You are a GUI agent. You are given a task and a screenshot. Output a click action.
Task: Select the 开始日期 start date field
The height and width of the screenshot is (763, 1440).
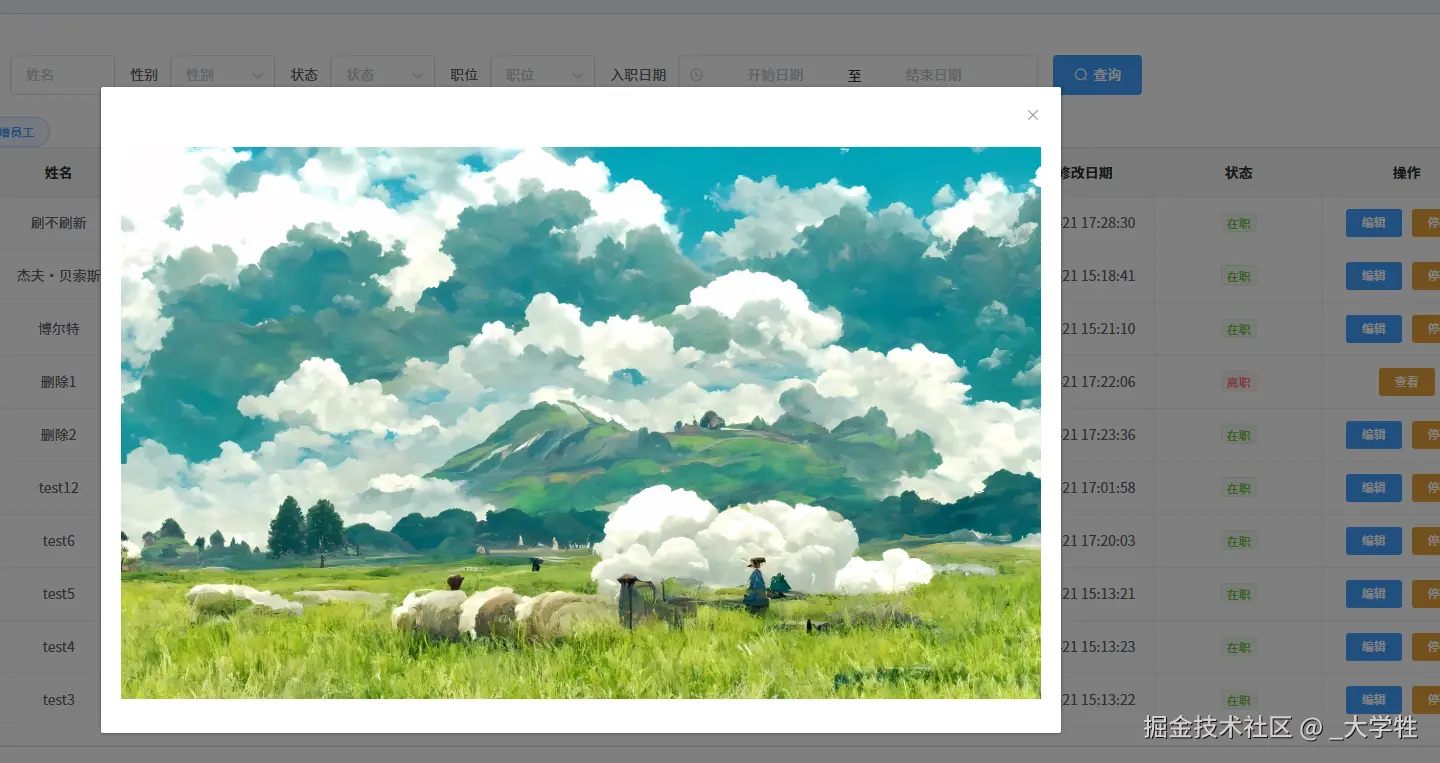[x=775, y=75]
